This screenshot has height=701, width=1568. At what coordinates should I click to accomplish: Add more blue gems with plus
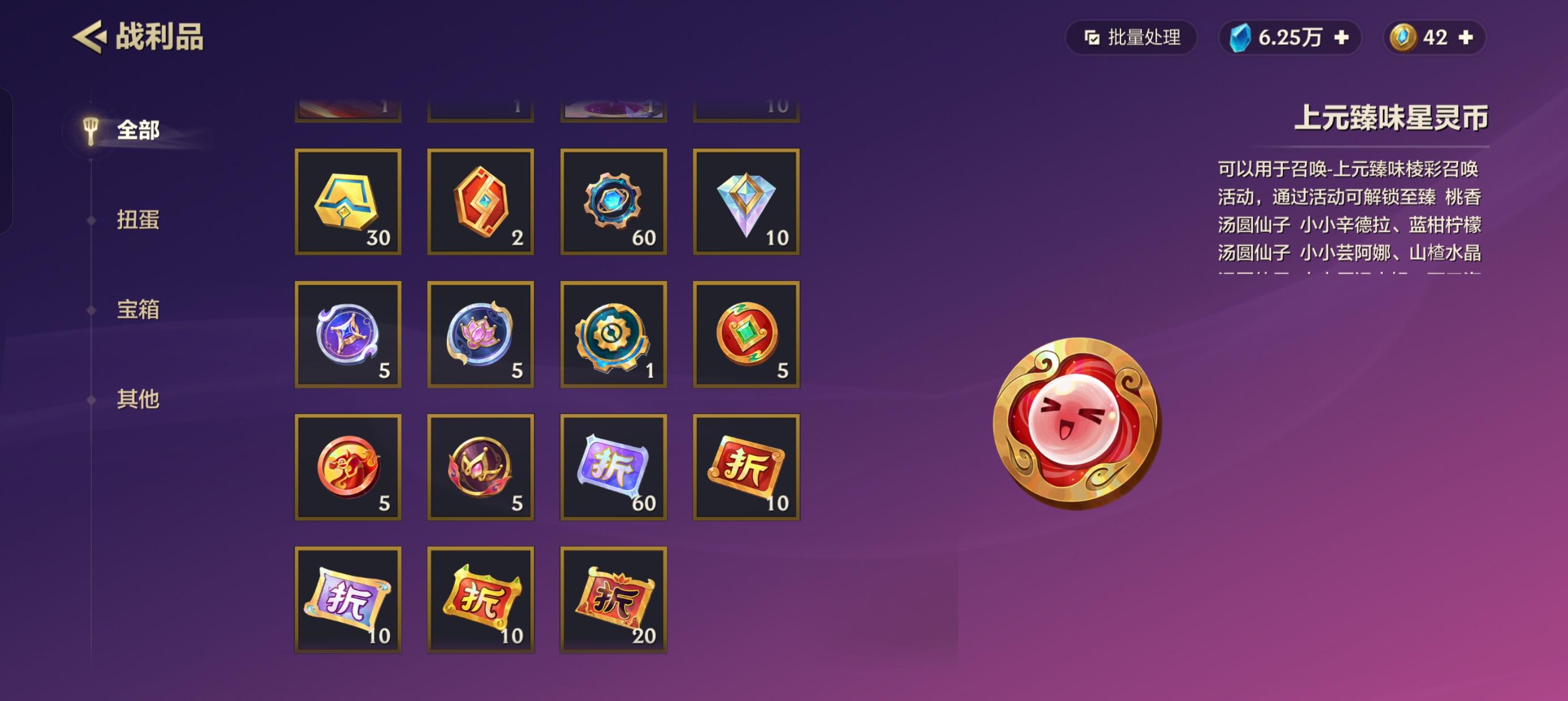click(1342, 37)
